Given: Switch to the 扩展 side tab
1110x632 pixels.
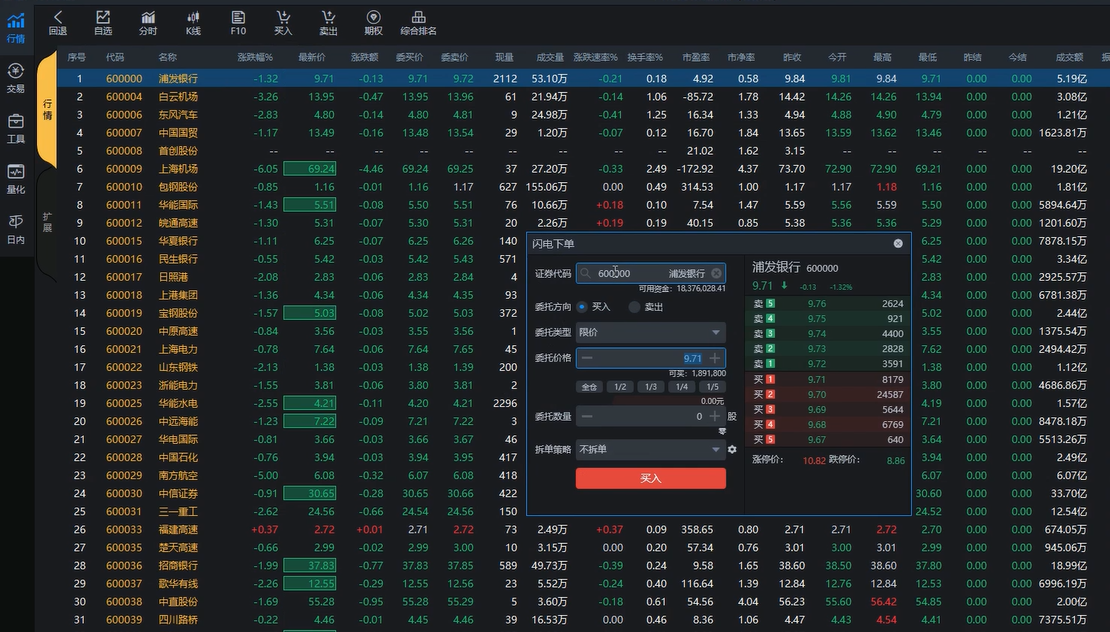Looking at the screenshot, I should [46, 222].
